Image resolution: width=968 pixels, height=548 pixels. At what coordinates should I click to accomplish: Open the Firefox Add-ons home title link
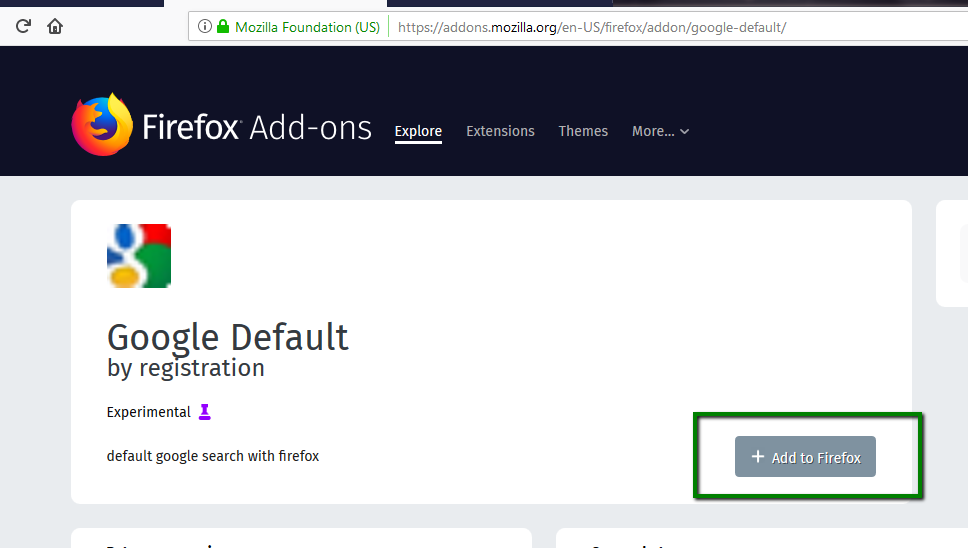[257, 128]
